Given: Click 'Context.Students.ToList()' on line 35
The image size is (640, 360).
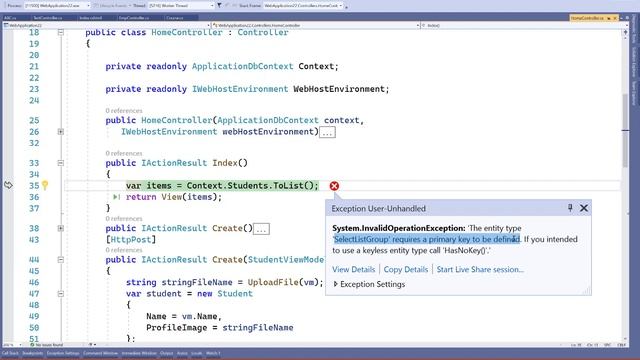Looking at the screenshot, I should [x=250, y=186].
